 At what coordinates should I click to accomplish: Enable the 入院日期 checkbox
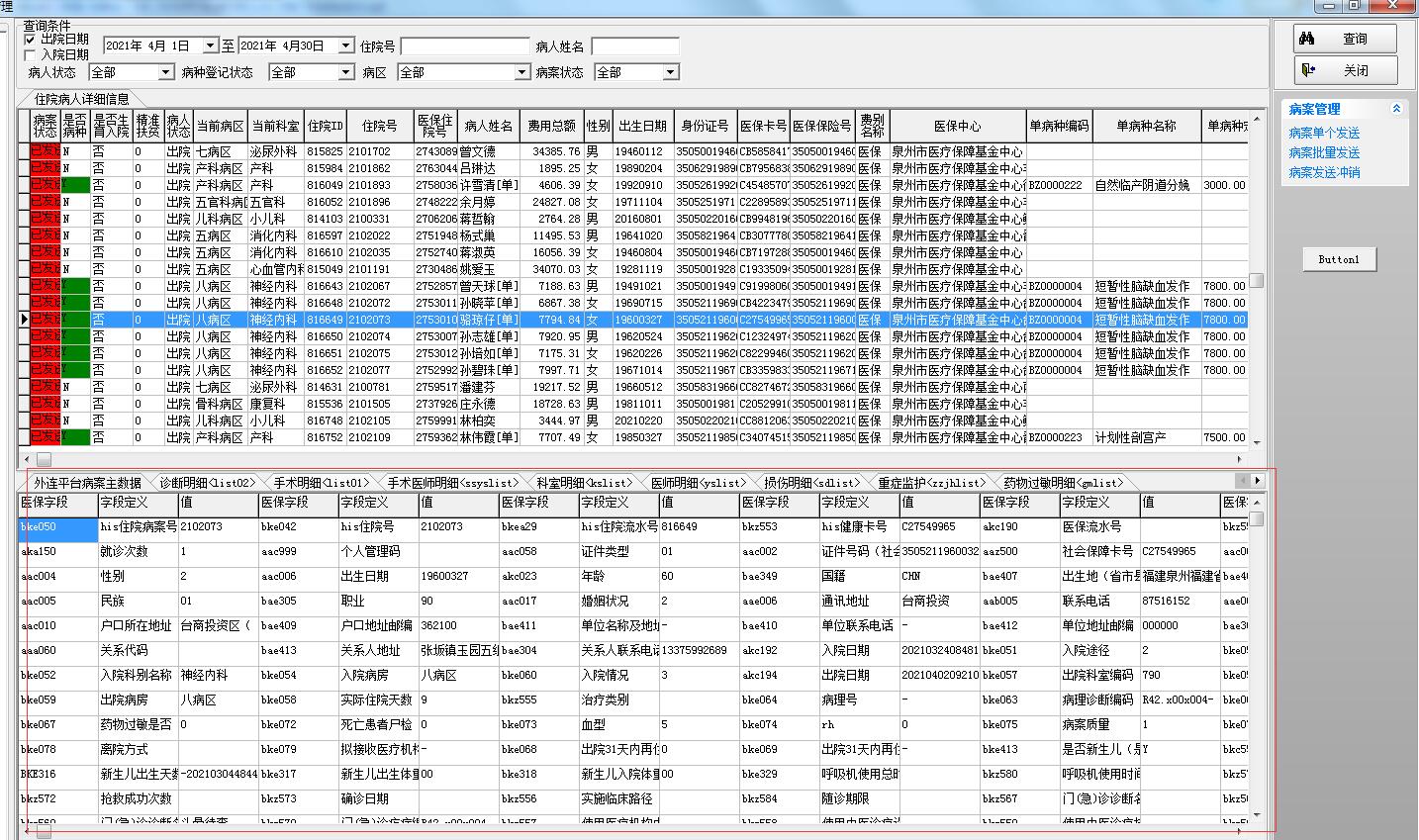[30, 55]
